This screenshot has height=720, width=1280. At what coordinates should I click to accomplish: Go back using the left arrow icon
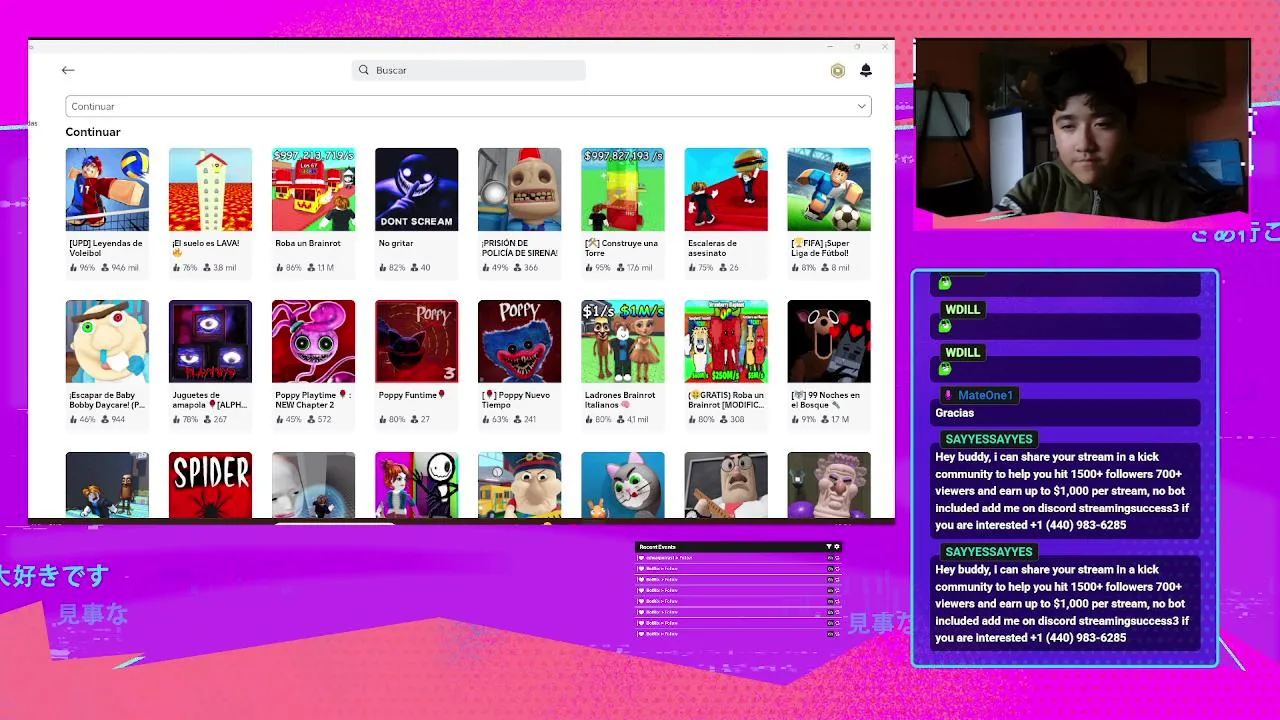pos(68,70)
